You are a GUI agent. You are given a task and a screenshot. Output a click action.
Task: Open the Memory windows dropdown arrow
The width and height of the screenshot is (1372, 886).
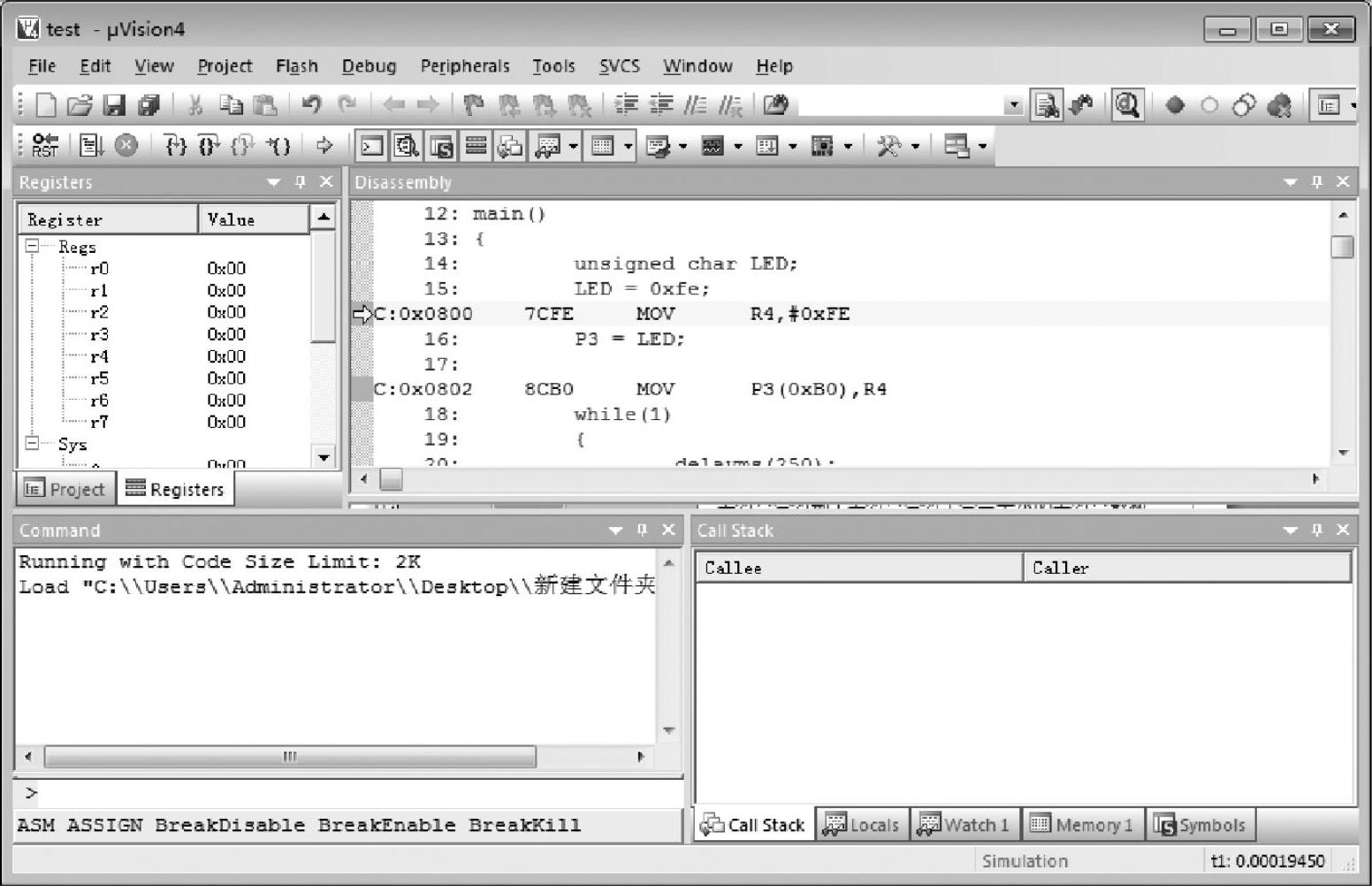pos(629,146)
